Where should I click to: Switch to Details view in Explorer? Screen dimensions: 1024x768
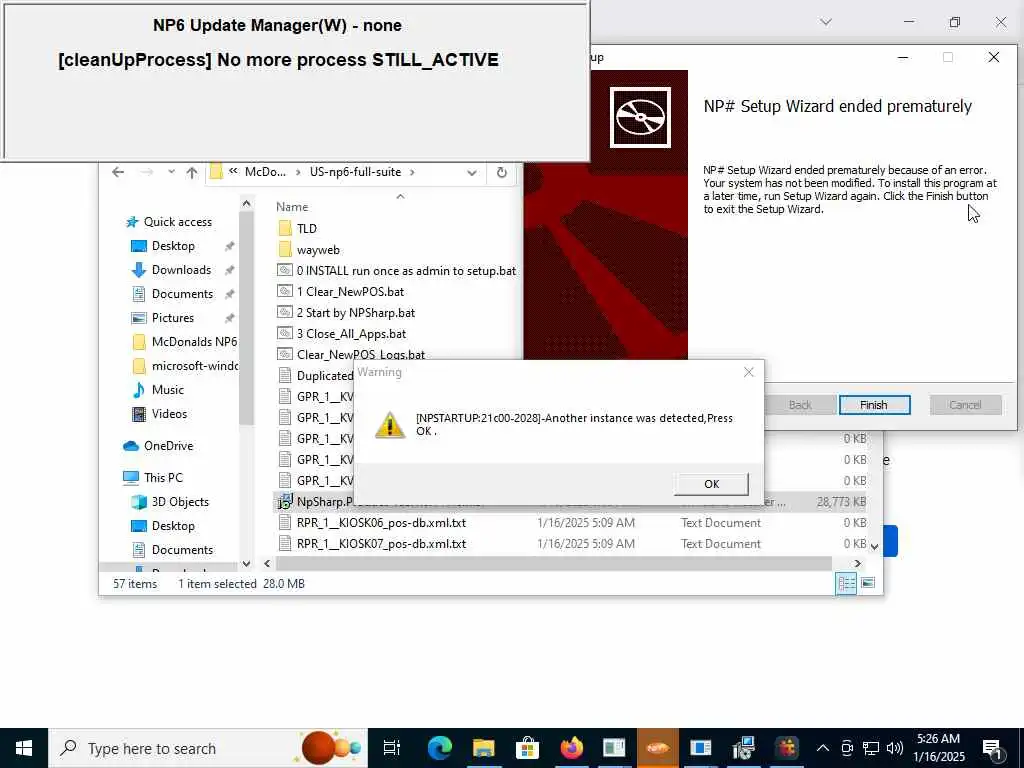click(846, 583)
